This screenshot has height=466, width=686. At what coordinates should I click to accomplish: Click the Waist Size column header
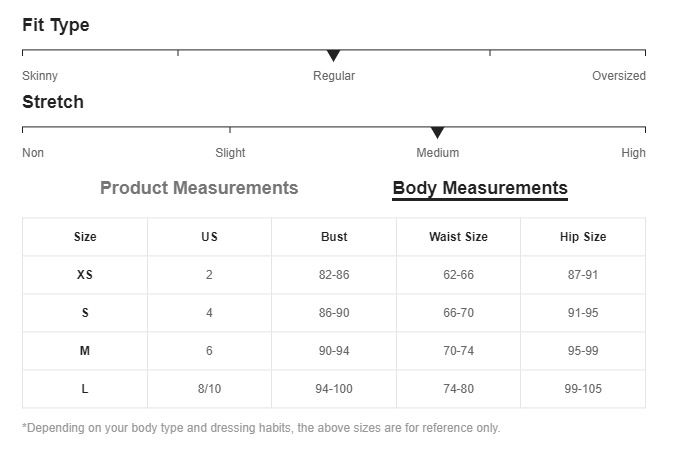coord(458,237)
